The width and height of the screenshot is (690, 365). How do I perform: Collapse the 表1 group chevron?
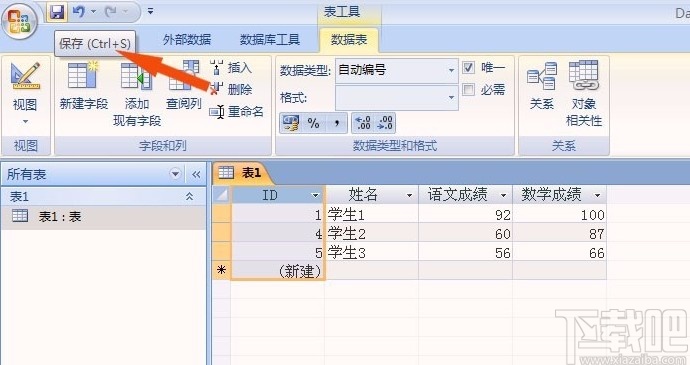(189, 196)
